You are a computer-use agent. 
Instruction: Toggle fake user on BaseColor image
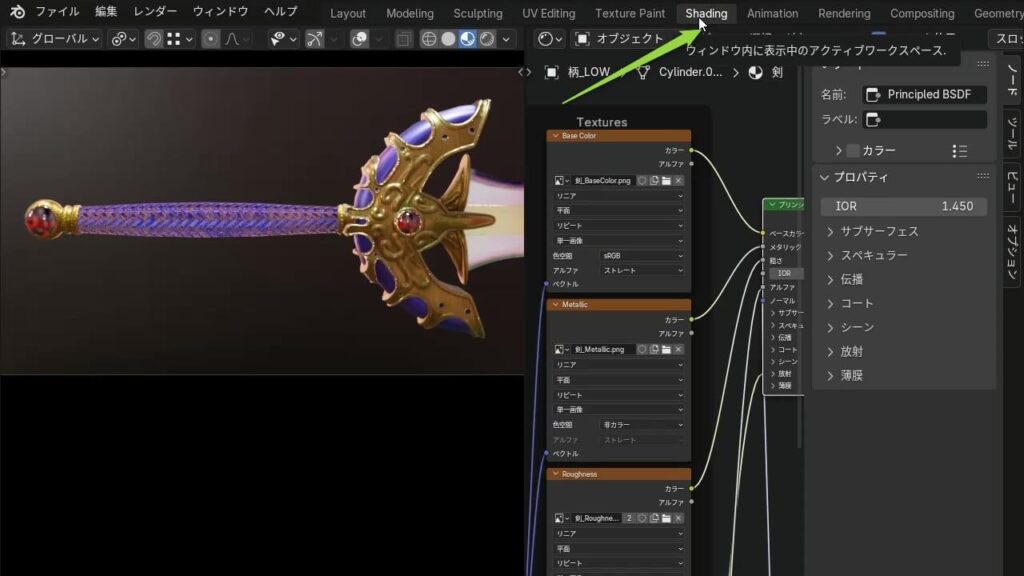(x=642, y=180)
